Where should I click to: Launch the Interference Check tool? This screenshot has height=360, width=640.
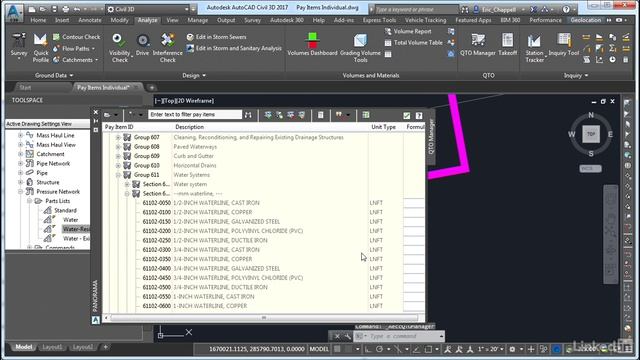(x=167, y=47)
